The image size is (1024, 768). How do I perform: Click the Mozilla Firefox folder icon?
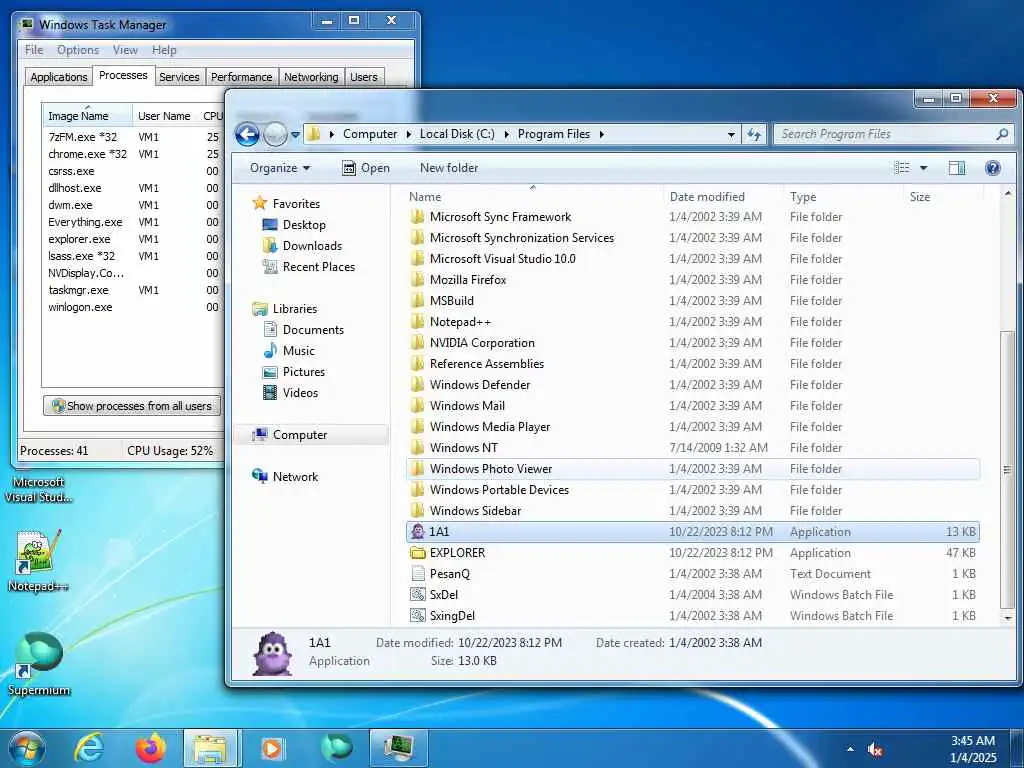pos(417,280)
